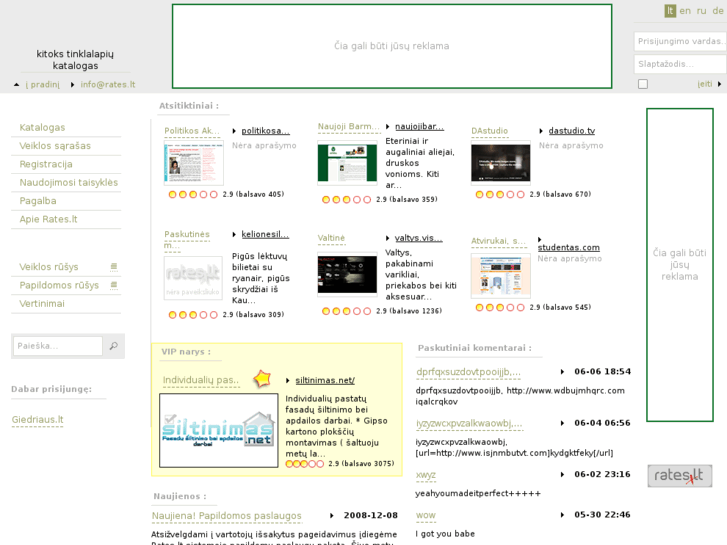
Task: Switch language to Russian (ru)
Action: (701, 11)
